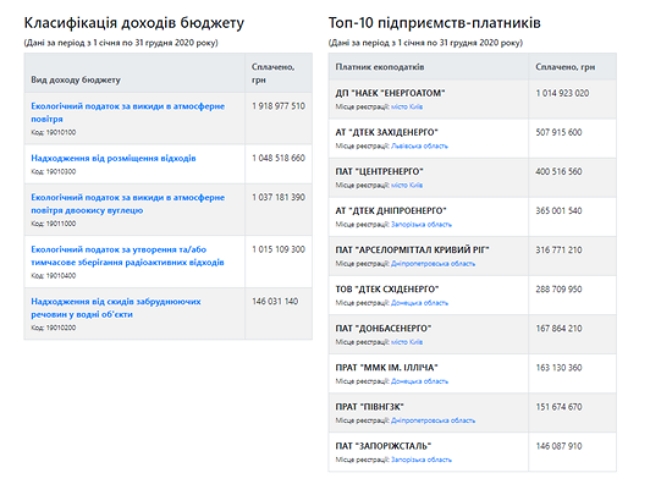
Task: Click the company name ПРАТ "ПІВНГЗК"
Action: (370, 407)
